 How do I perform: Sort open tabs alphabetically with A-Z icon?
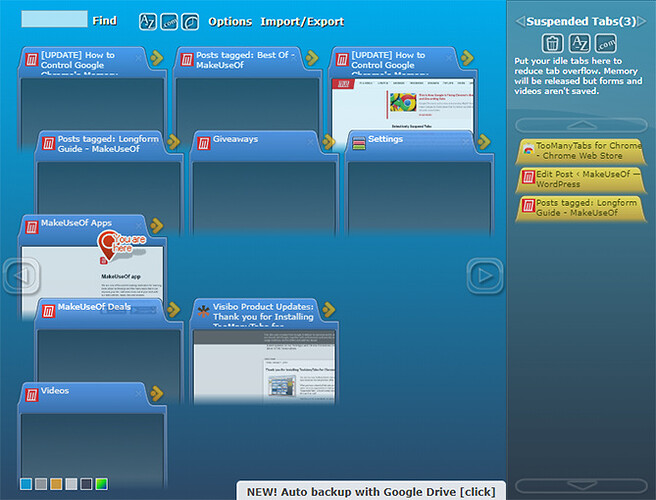pos(148,21)
